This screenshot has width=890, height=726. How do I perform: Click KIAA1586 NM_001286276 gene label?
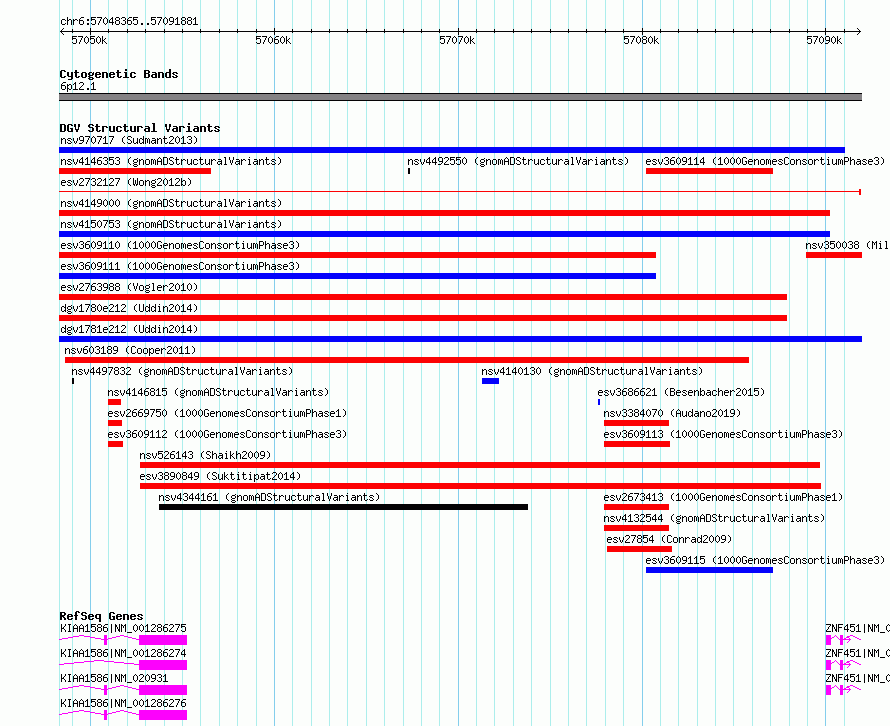(x=123, y=703)
